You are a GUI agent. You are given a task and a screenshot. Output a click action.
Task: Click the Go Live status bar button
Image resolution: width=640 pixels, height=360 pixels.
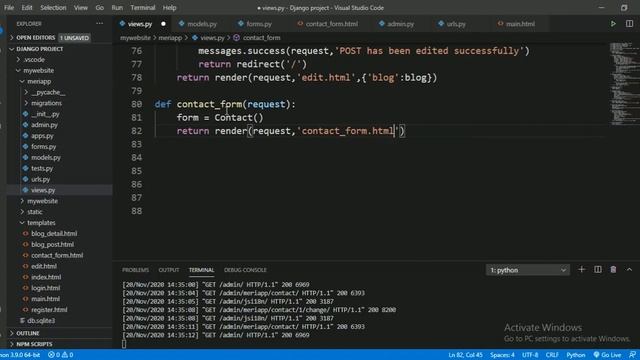point(607,355)
